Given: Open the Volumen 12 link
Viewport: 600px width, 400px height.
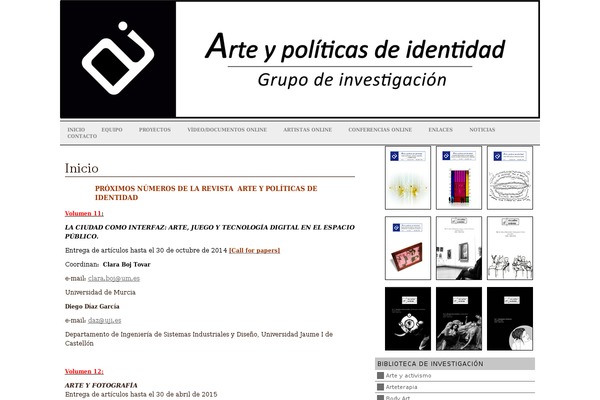Looking at the screenshot, I should click(84, 371).
